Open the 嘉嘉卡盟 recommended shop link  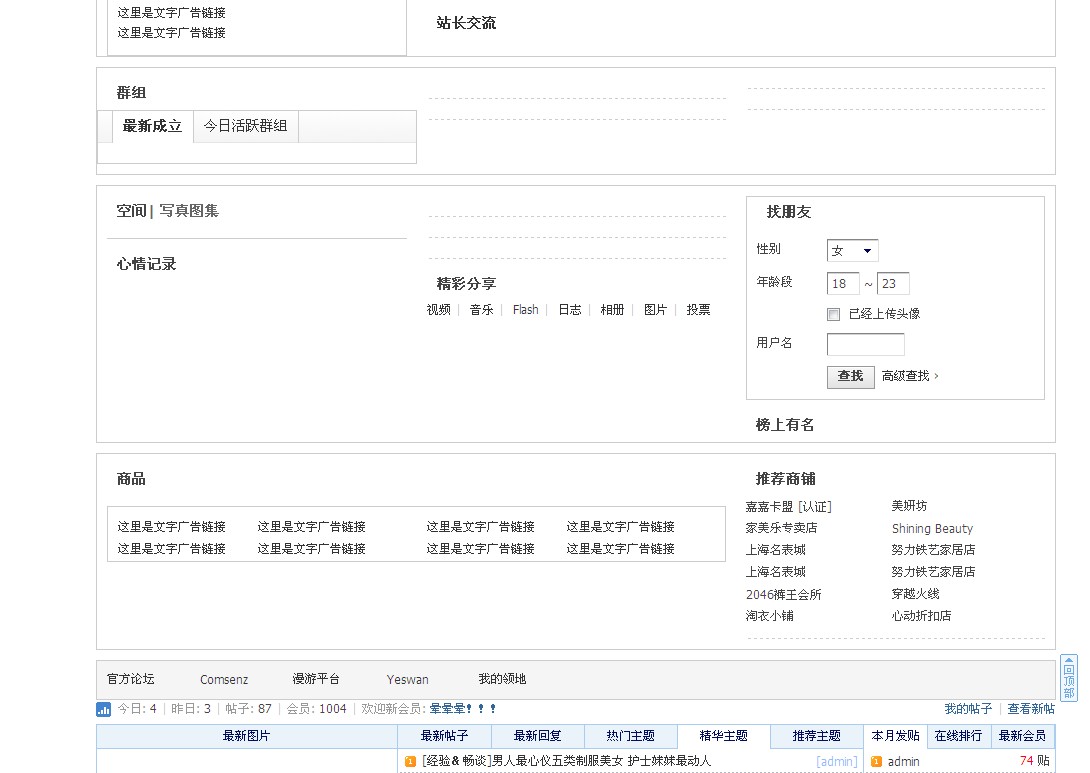[770, 506]
